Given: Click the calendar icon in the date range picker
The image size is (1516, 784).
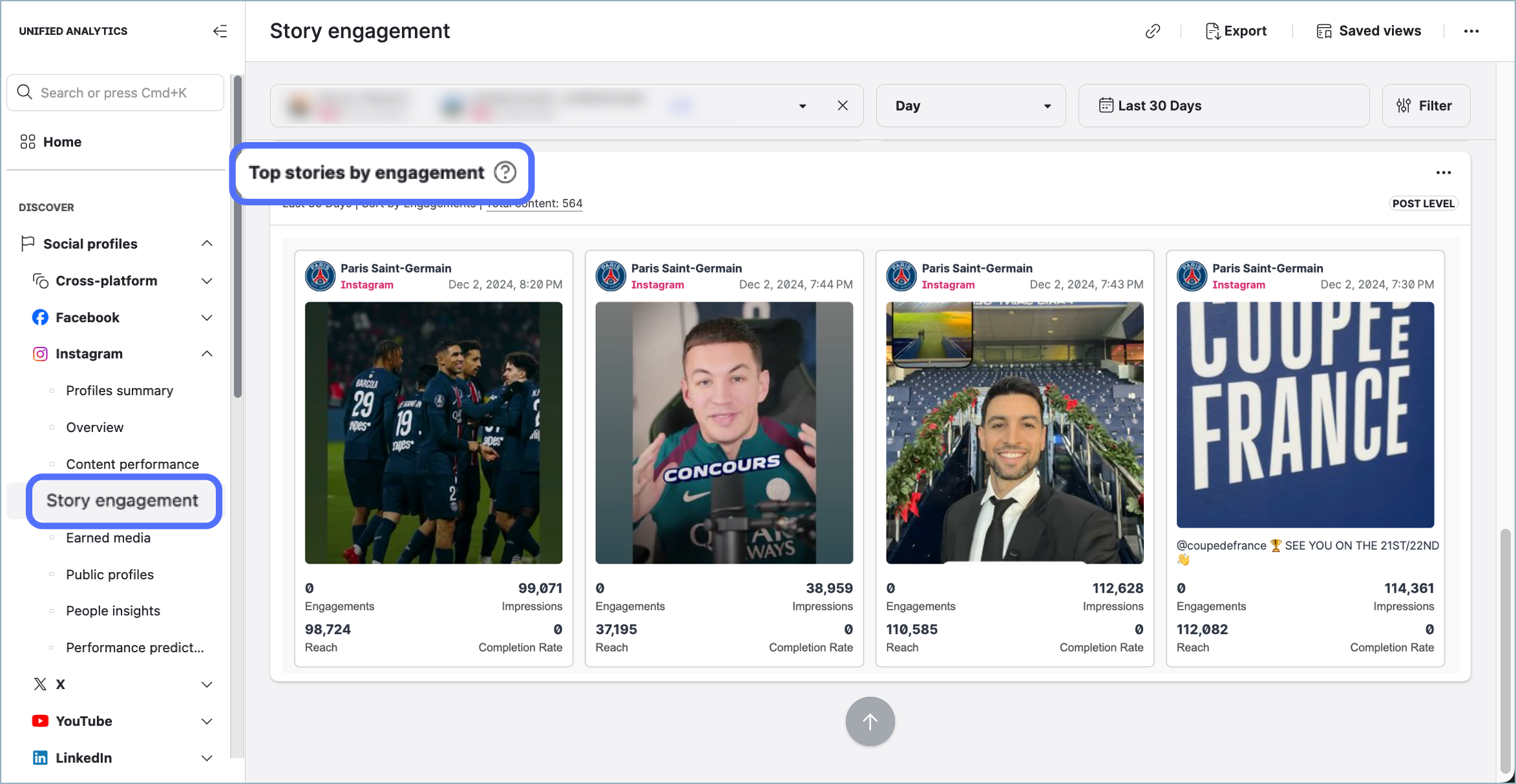Looking at the screenshot, I should [1105, 105].
